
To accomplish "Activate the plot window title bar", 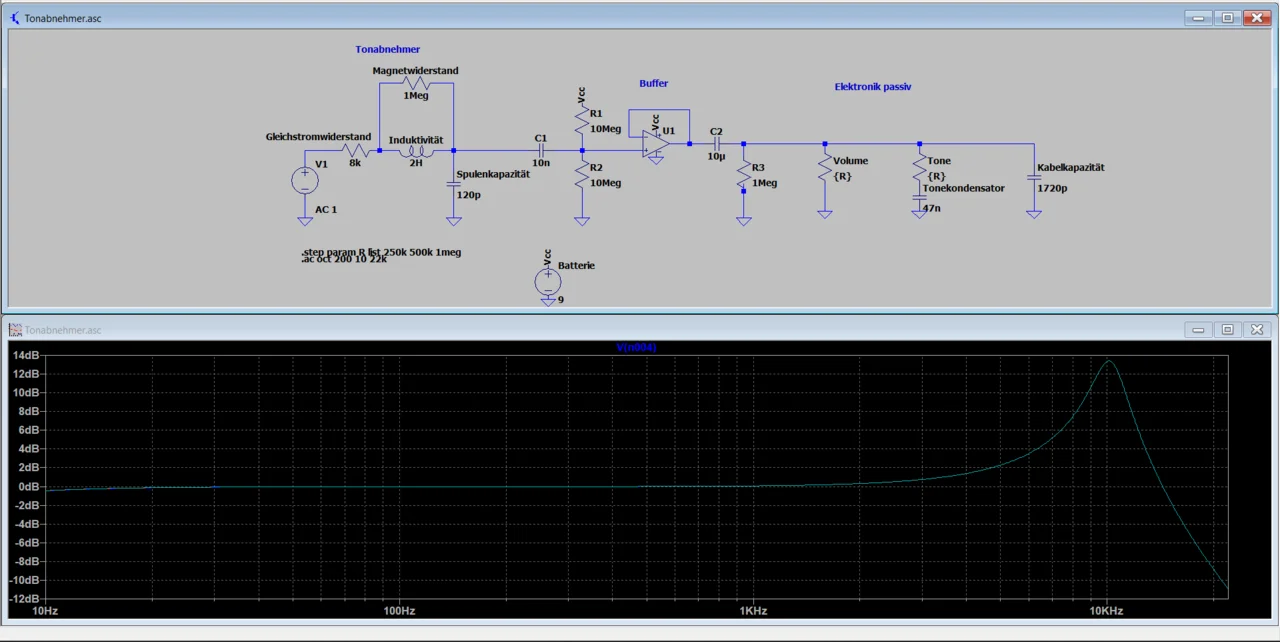I will [x=600, y=330].
